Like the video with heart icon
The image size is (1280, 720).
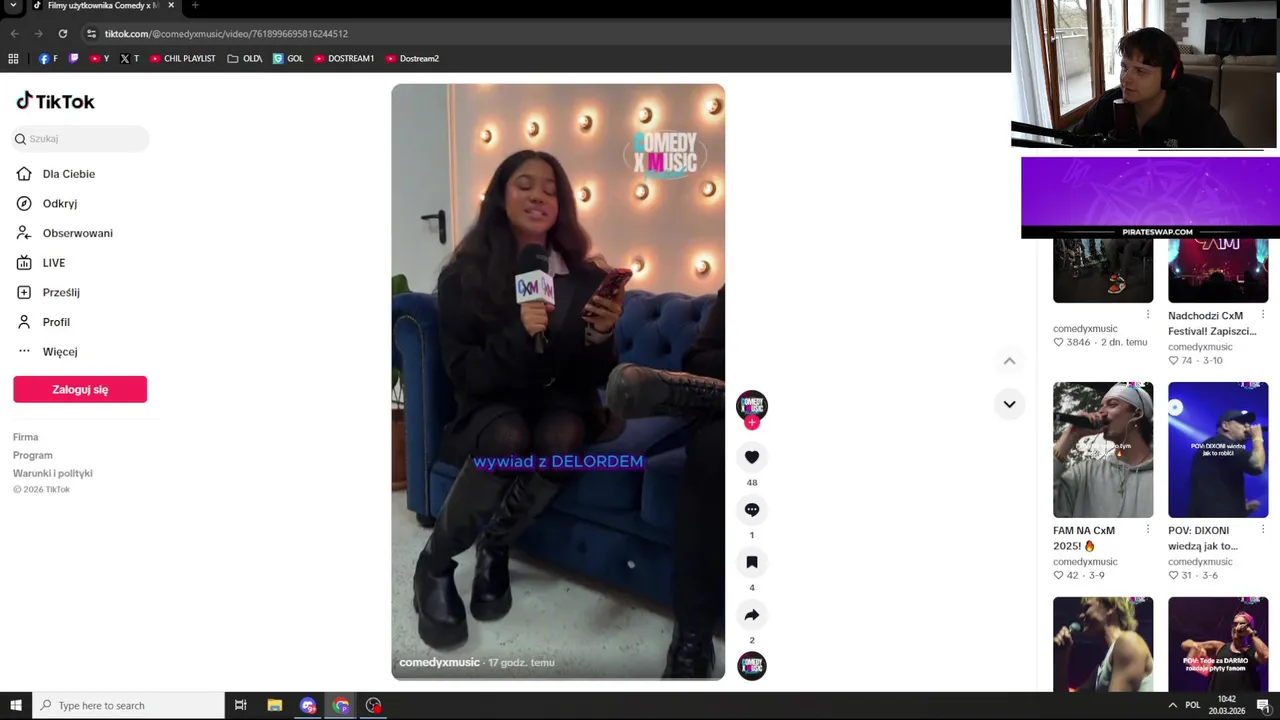pyautogui.click(x=752, y=457)
